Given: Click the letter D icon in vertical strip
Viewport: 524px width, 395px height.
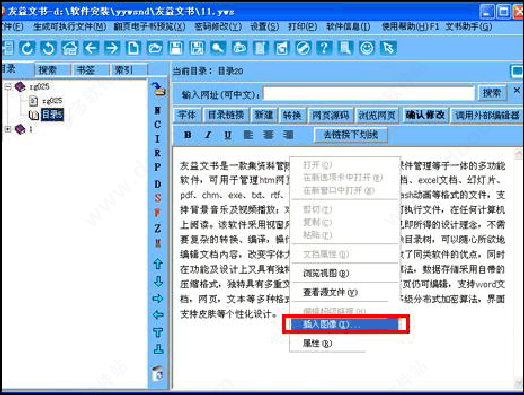Looking at the screenshot, I should (x=158, y=184).
